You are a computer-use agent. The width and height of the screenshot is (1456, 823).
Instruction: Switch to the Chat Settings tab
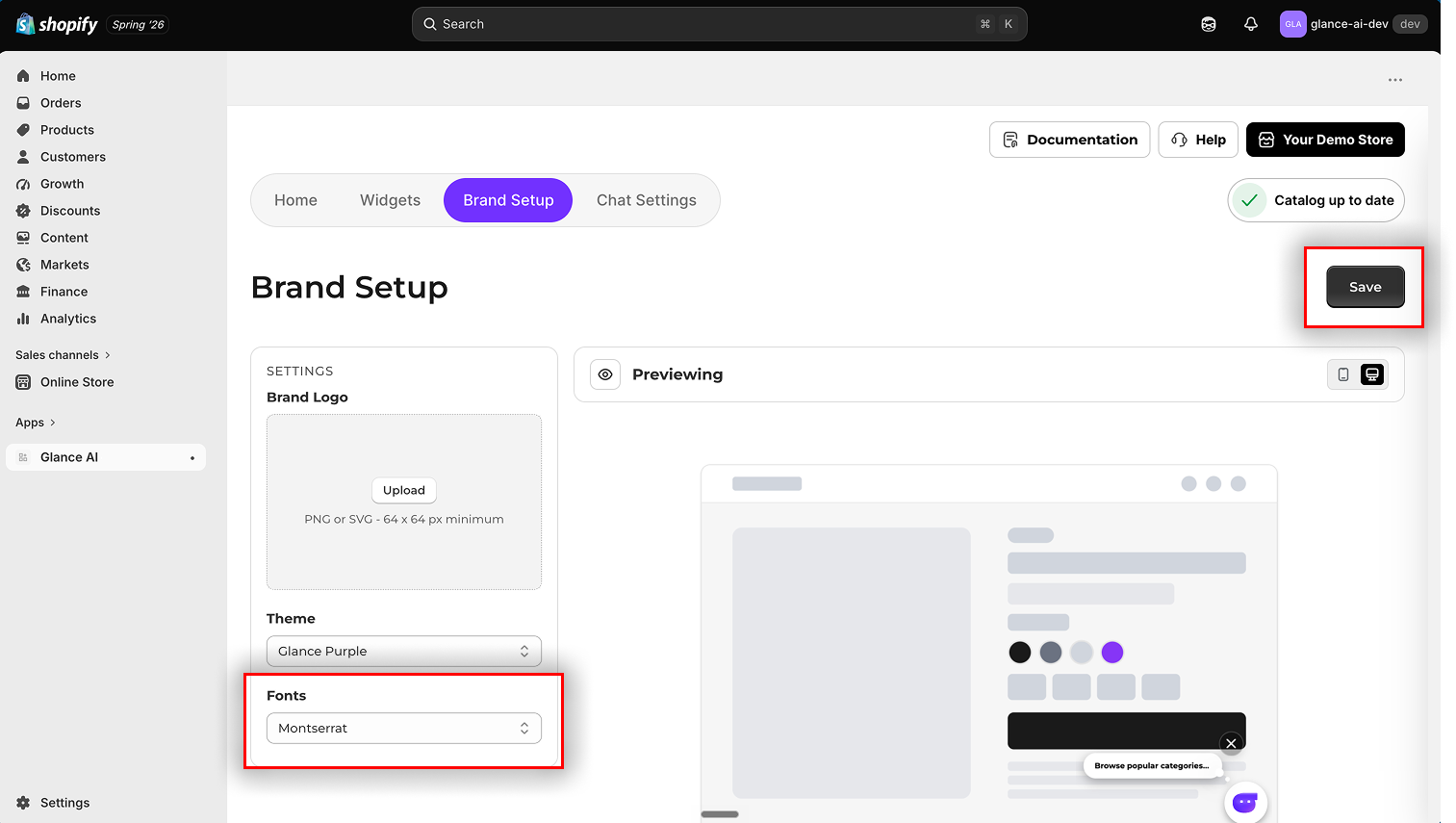coord(647,200)
